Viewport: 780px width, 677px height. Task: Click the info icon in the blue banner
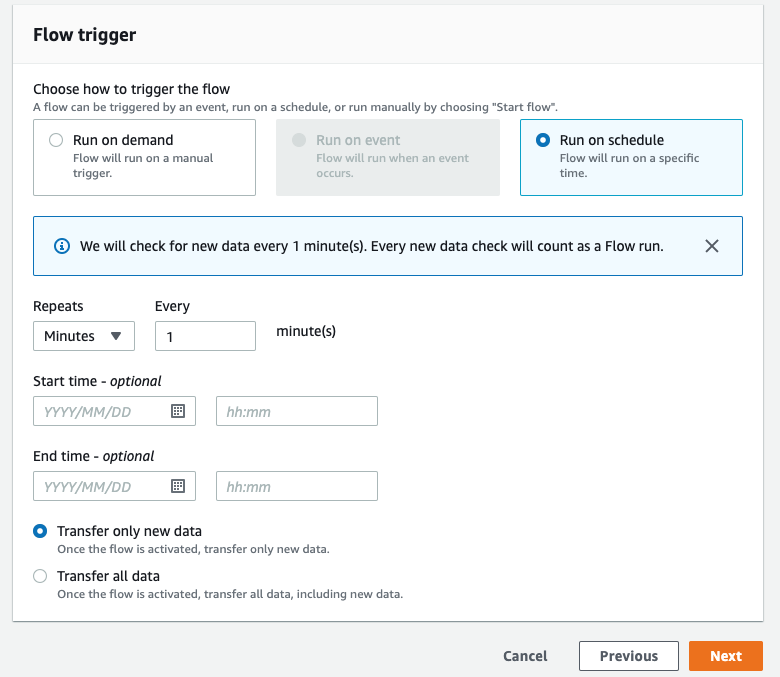coord(62,246)
